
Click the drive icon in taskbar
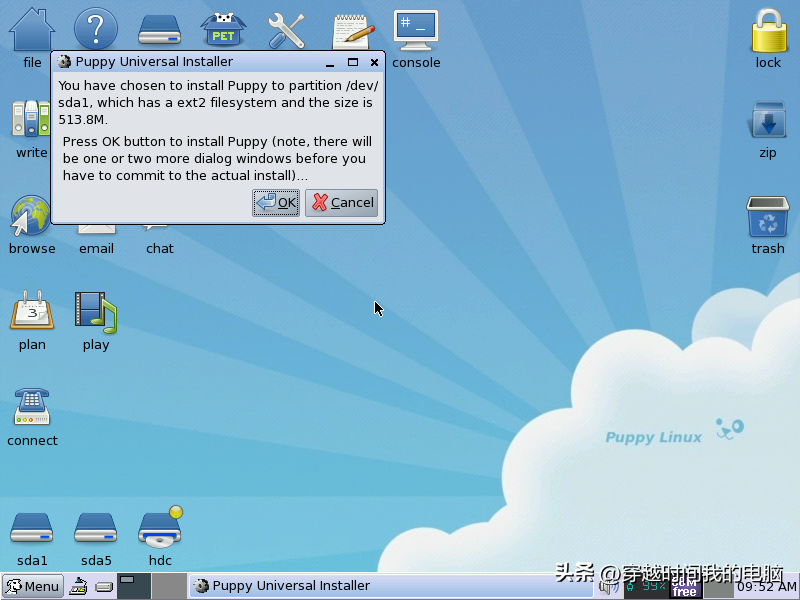pos(104,587)
